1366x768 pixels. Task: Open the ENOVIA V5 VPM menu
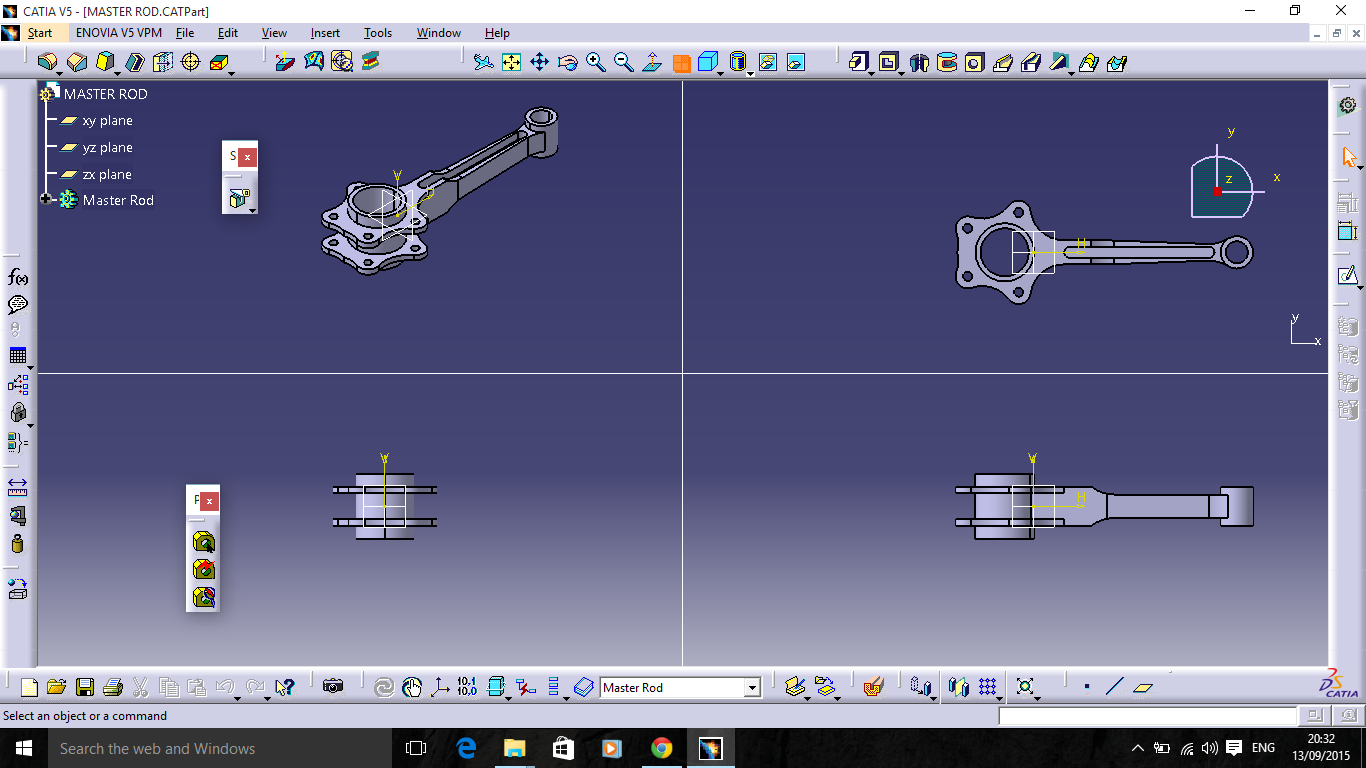(x=119, y=33)
